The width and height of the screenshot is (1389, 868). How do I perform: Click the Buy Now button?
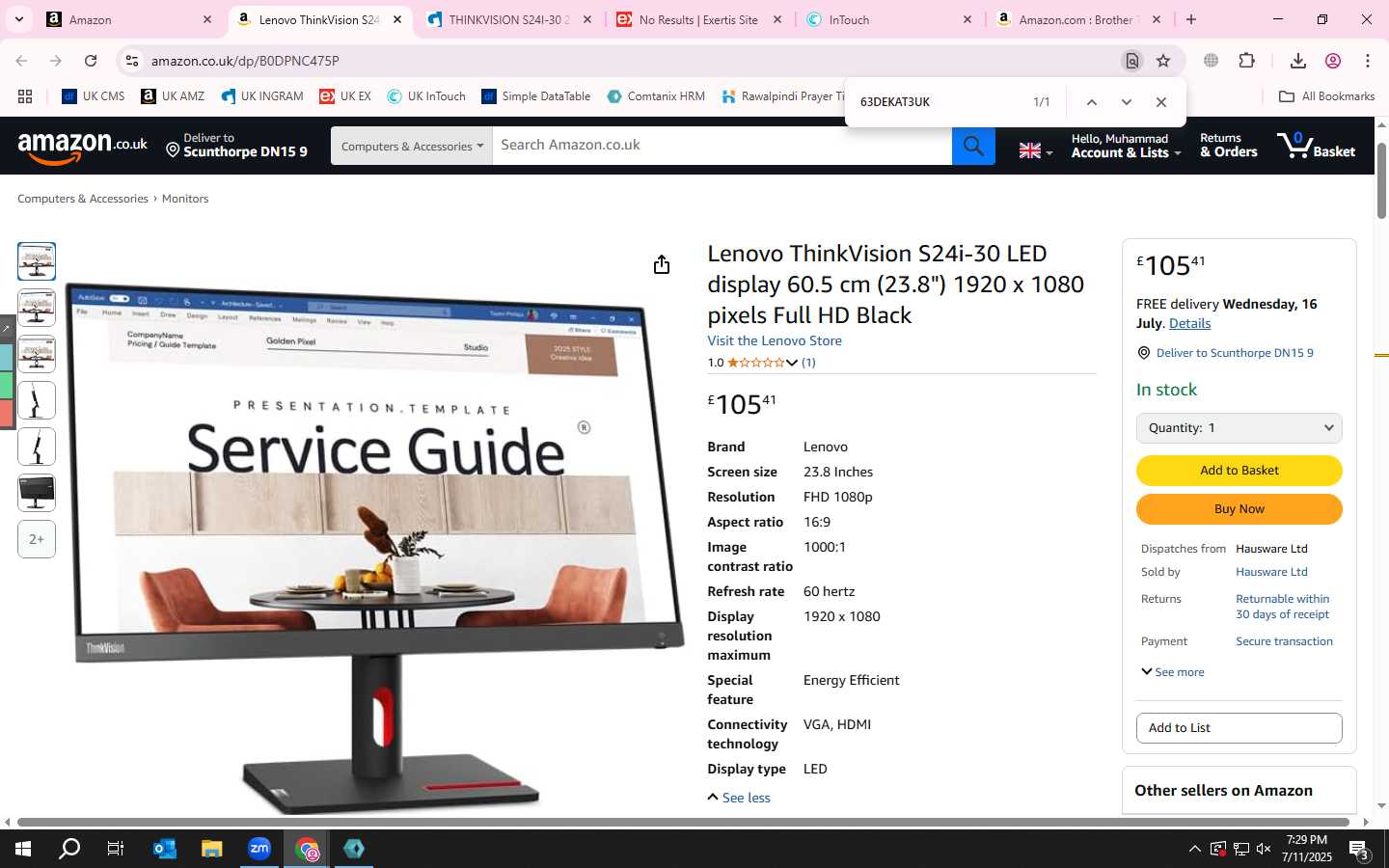1239,509
